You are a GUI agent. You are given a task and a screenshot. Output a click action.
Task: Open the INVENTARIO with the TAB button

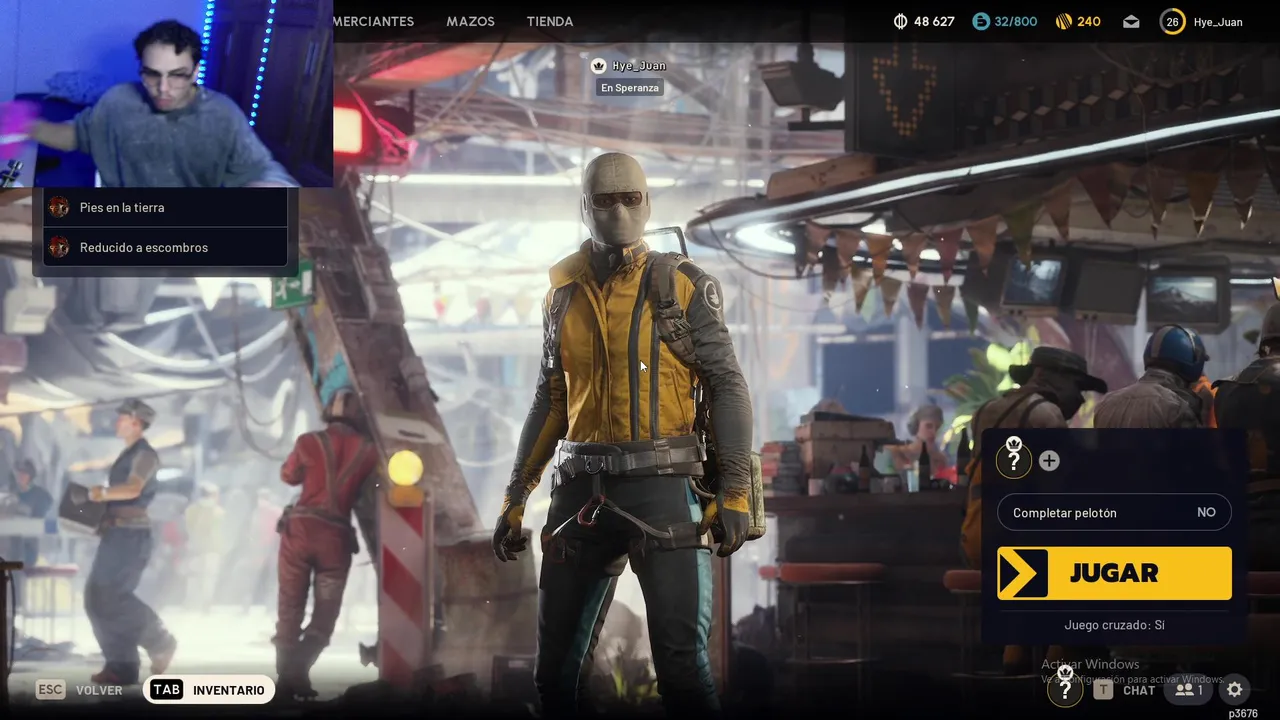tap(209, 690)
